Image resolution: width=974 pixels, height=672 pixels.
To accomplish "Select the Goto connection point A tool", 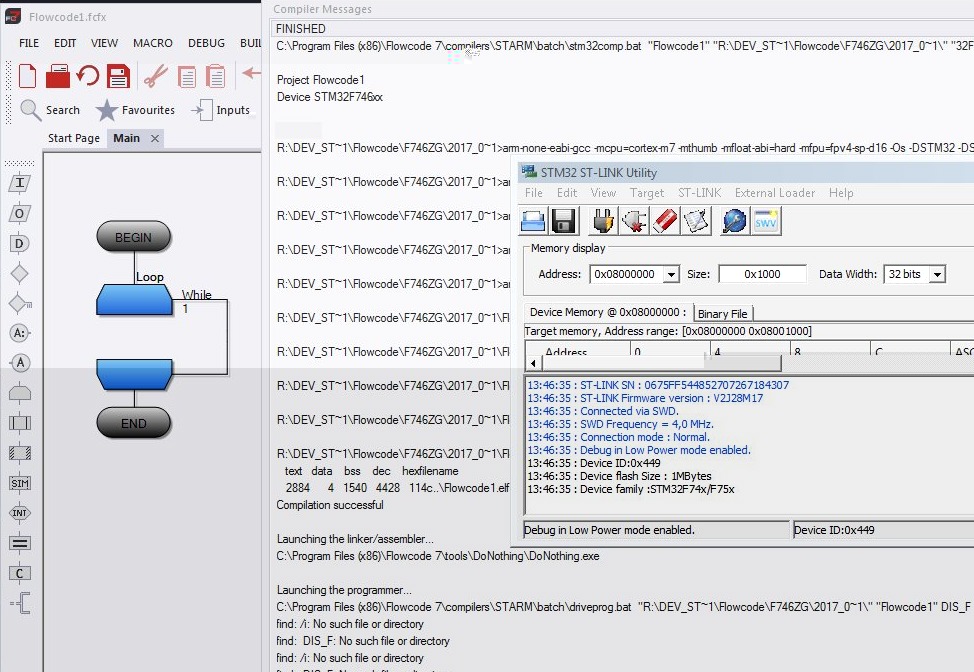I will pos(20,363).
